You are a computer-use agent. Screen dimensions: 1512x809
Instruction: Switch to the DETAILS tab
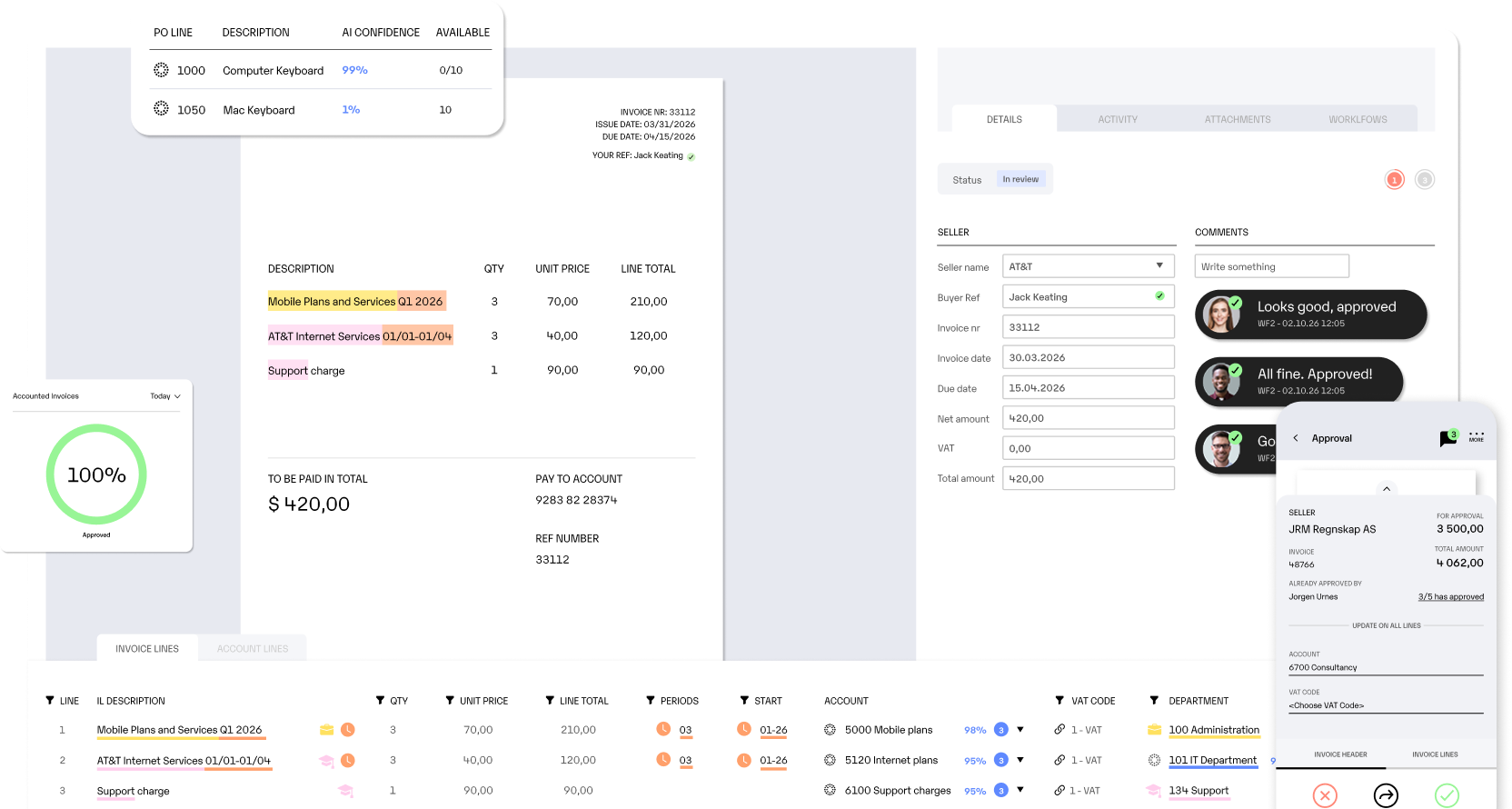click(x=1004, y=119)
